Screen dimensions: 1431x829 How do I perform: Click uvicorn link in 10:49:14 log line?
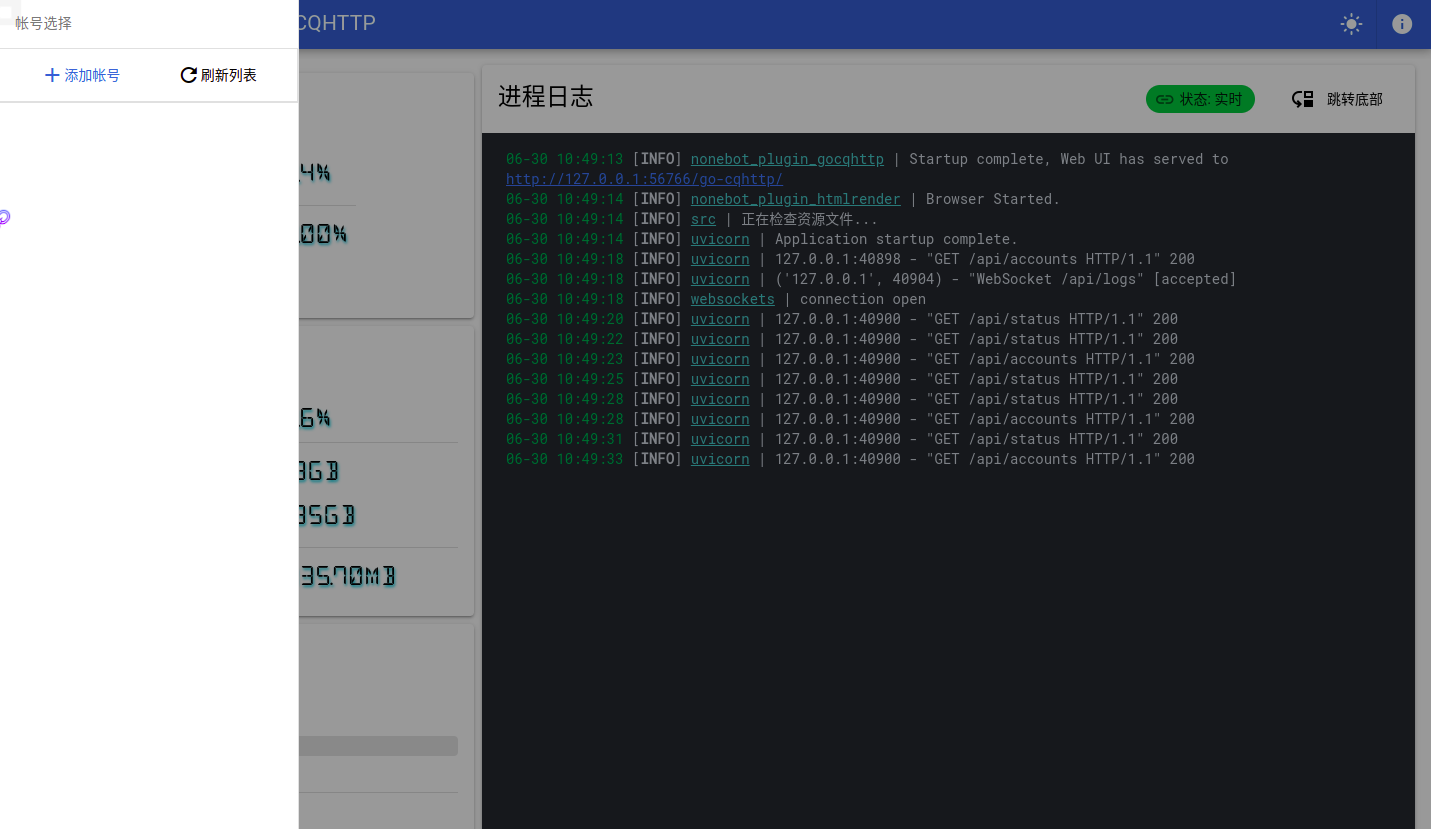[x=719, y=239]
